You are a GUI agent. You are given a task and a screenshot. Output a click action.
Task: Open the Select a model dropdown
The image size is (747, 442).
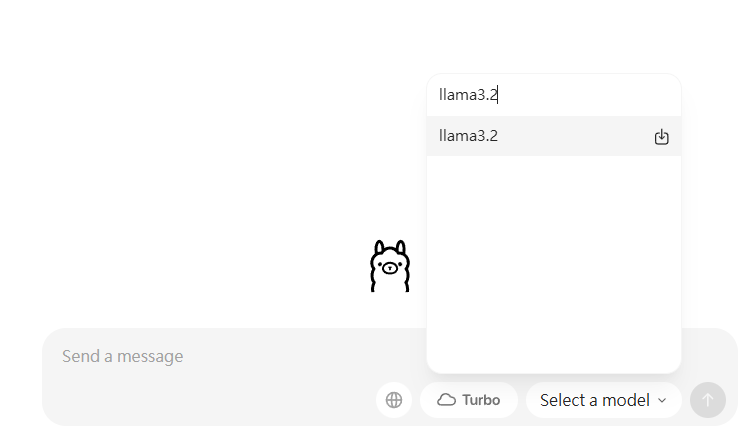coord(603,400)
